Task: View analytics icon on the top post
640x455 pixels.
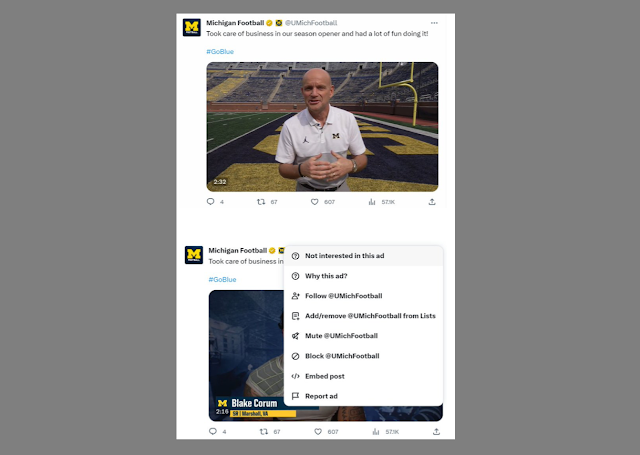Action: pyautogui.click(x=372, y=202)
